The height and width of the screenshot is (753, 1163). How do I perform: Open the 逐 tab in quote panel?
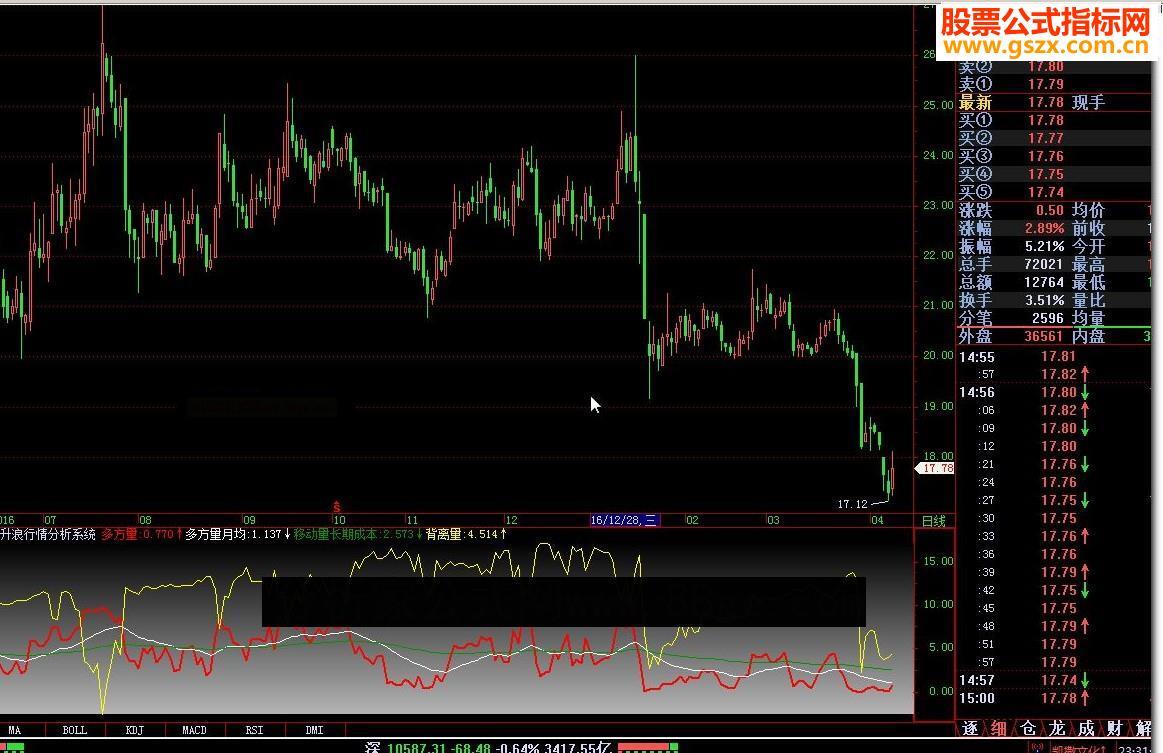(x=969, y=728)
